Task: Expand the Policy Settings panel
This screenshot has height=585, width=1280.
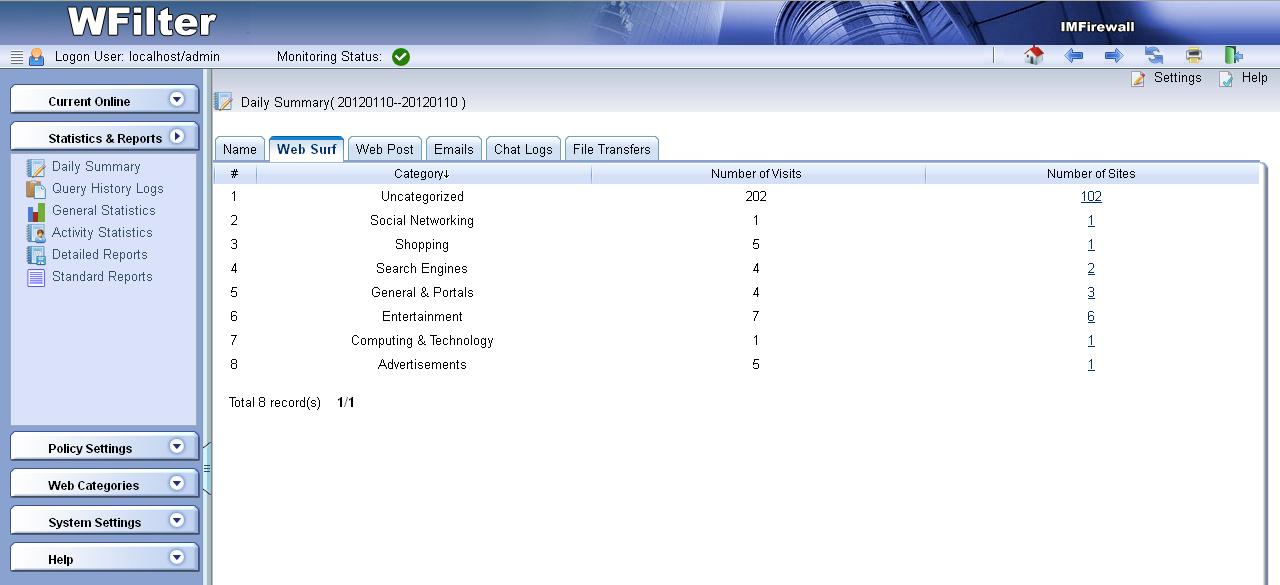Action: point(177,447)
